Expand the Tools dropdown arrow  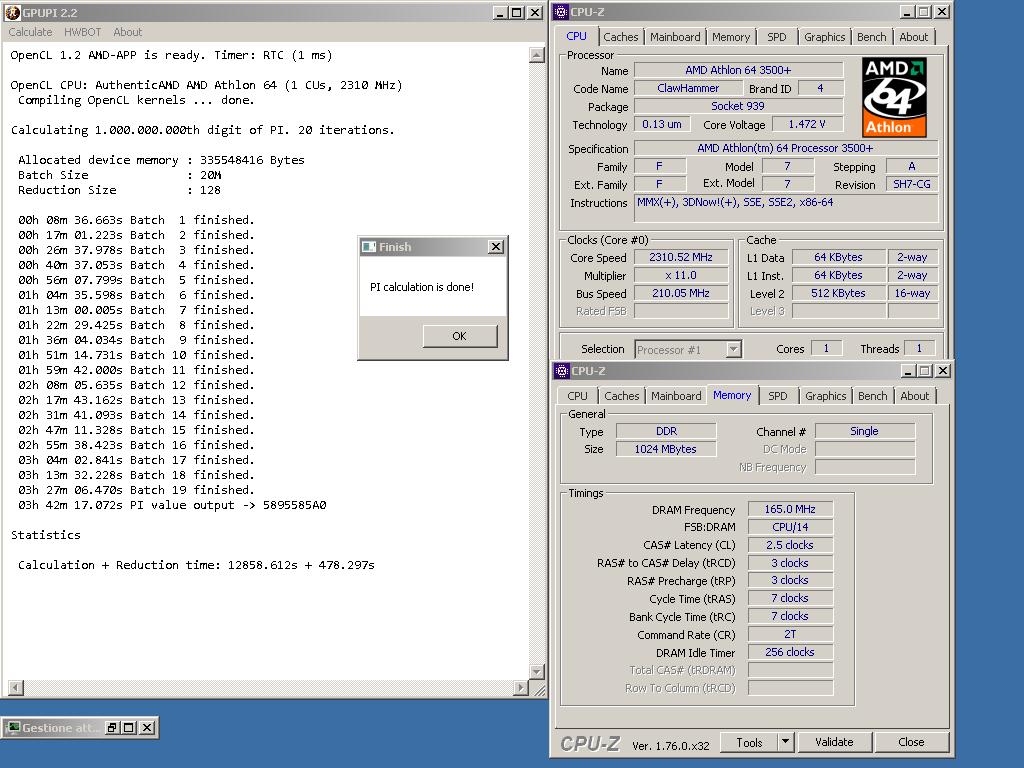coord(786,743)
